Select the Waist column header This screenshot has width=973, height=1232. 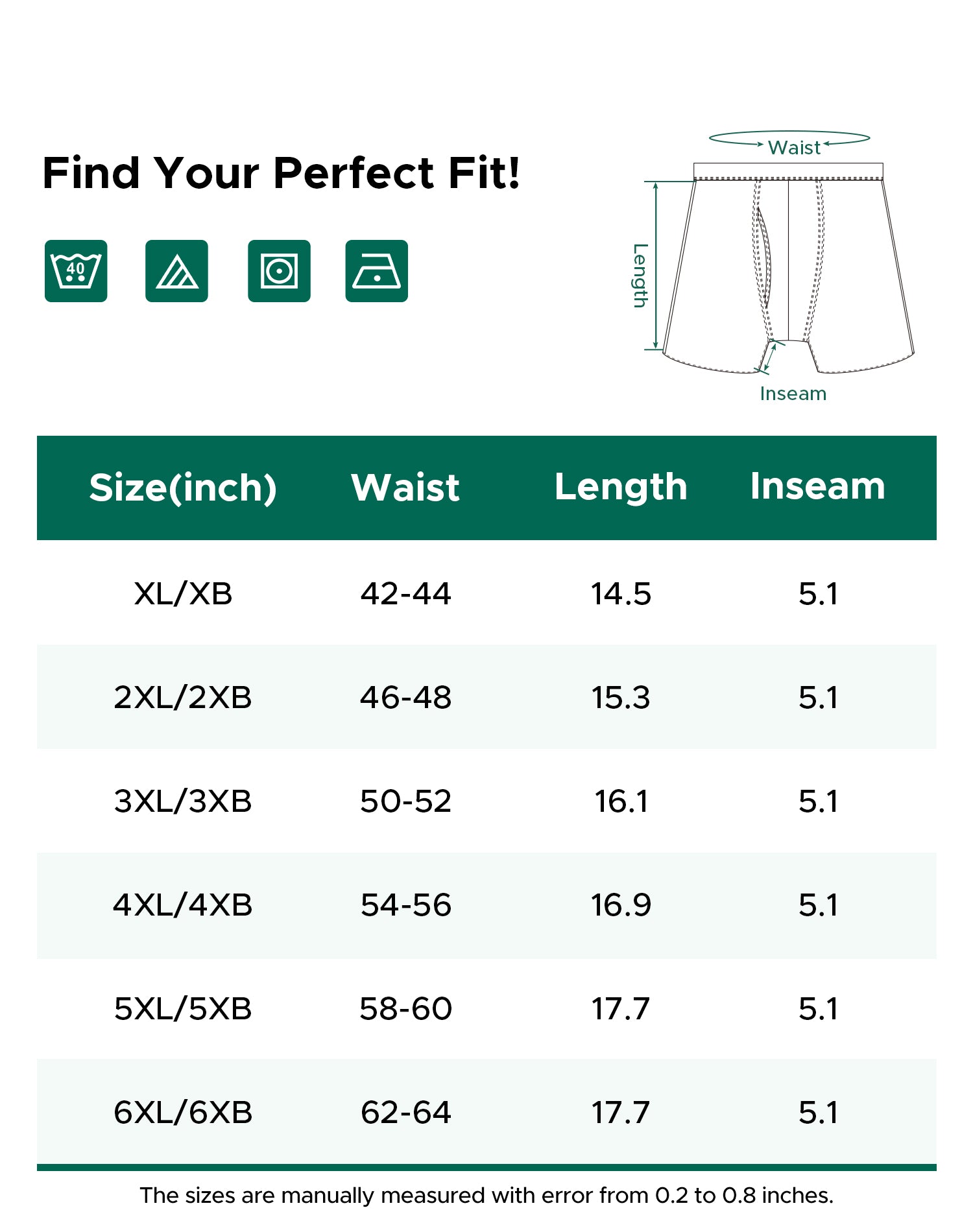pos(405,488)
